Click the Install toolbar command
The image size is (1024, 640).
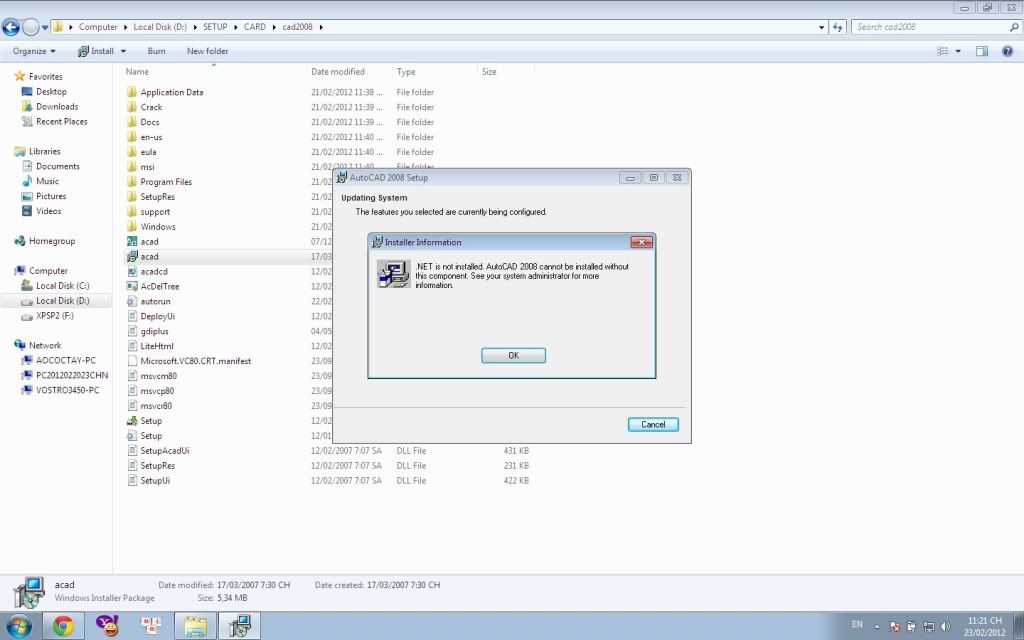click(95, 51)
